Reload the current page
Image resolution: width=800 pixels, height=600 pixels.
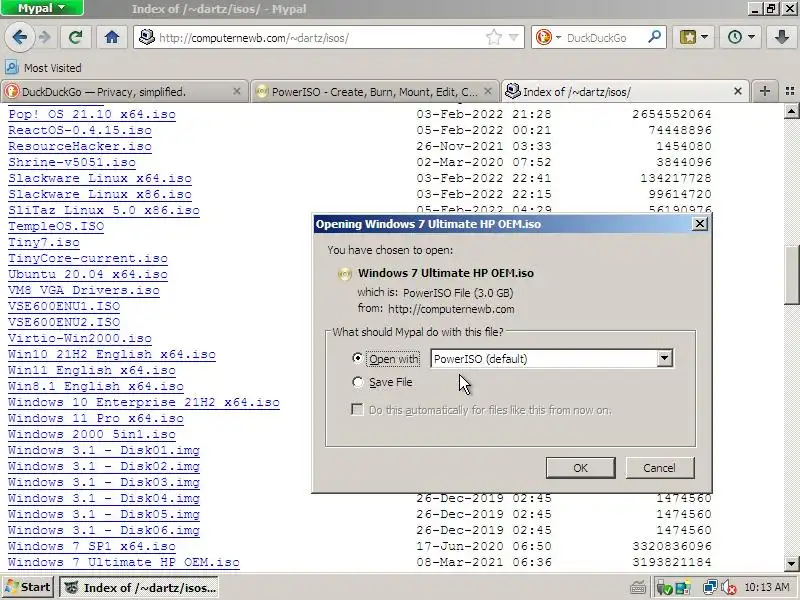tap(76, 37)
